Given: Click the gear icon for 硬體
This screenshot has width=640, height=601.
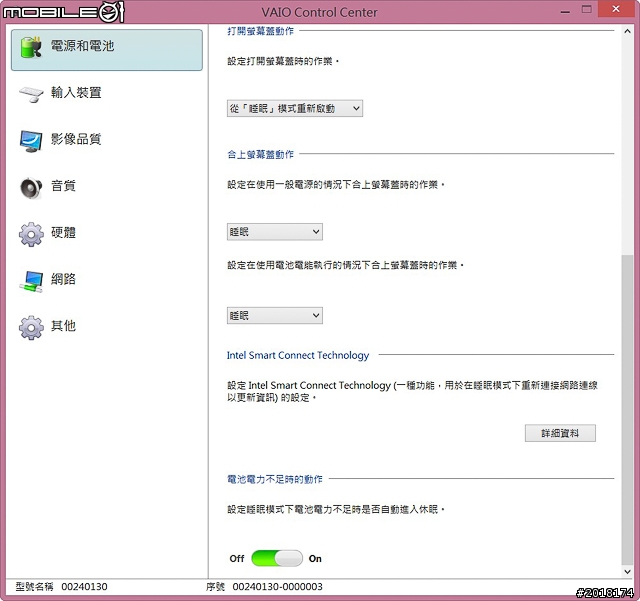Looking at the screenshot, I should coord(31,234).
